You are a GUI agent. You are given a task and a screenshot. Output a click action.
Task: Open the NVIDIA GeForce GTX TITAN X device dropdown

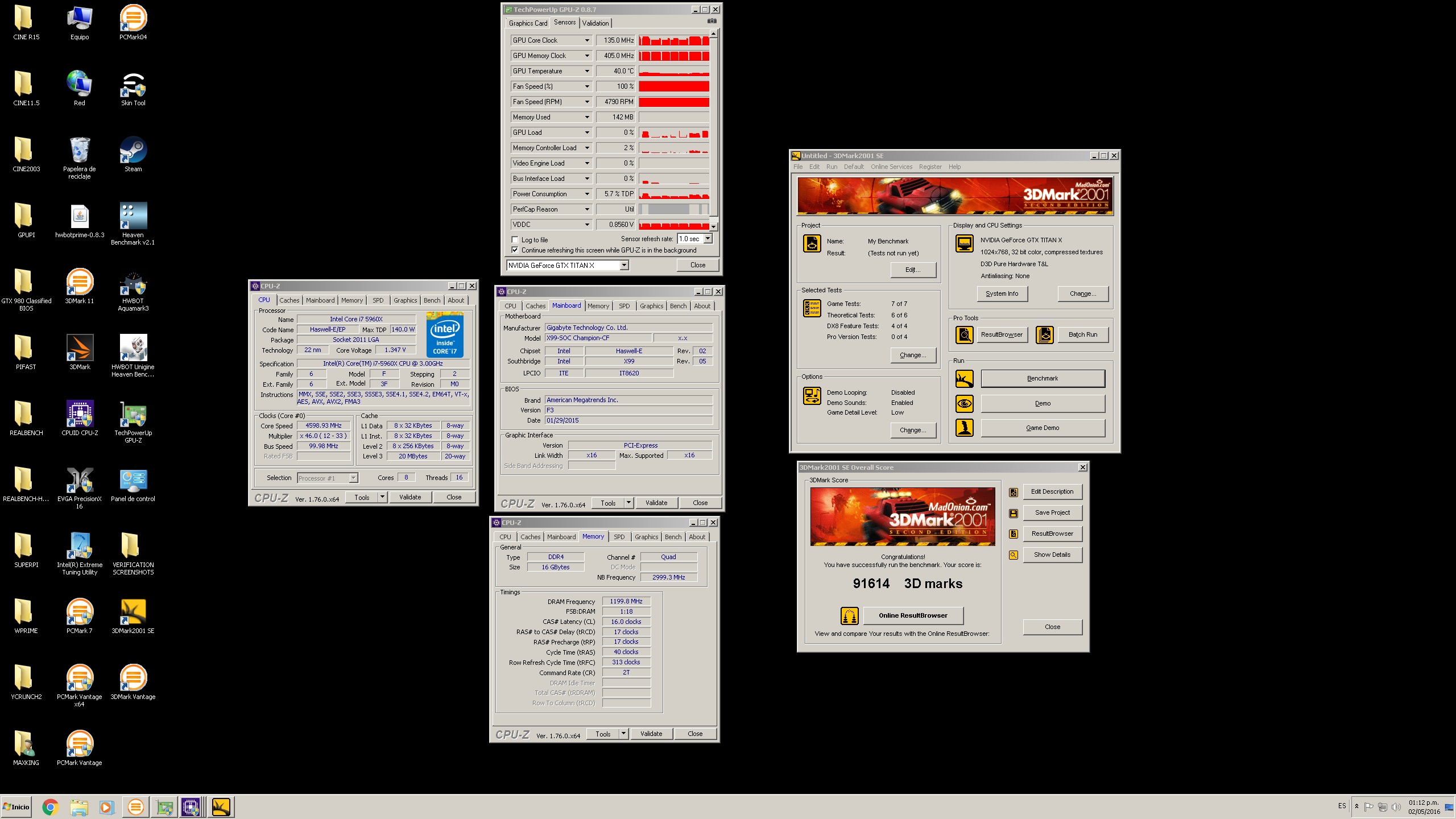click(x=624, y=265)
